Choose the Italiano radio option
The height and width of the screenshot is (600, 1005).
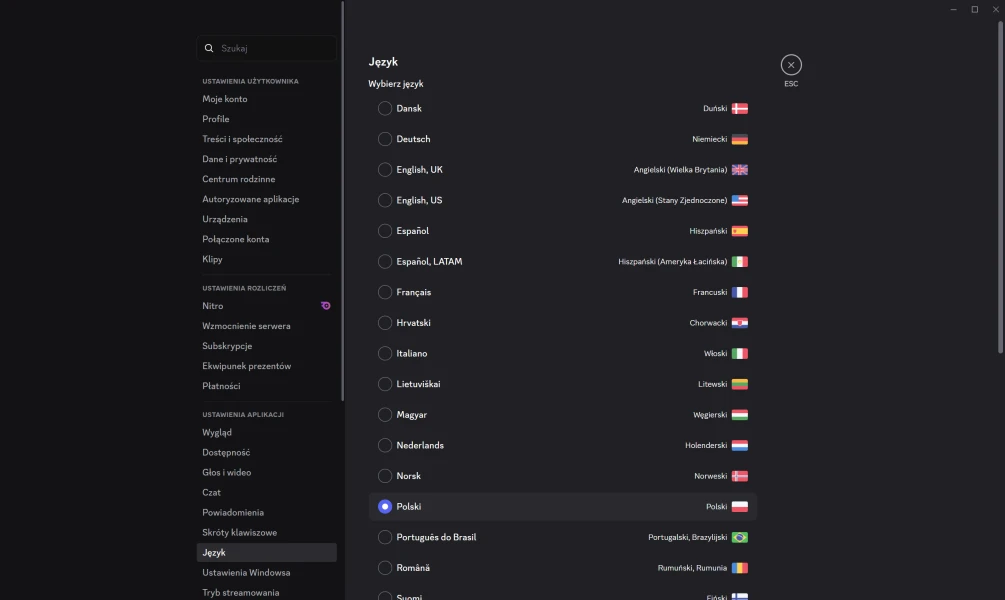(385, 353)
